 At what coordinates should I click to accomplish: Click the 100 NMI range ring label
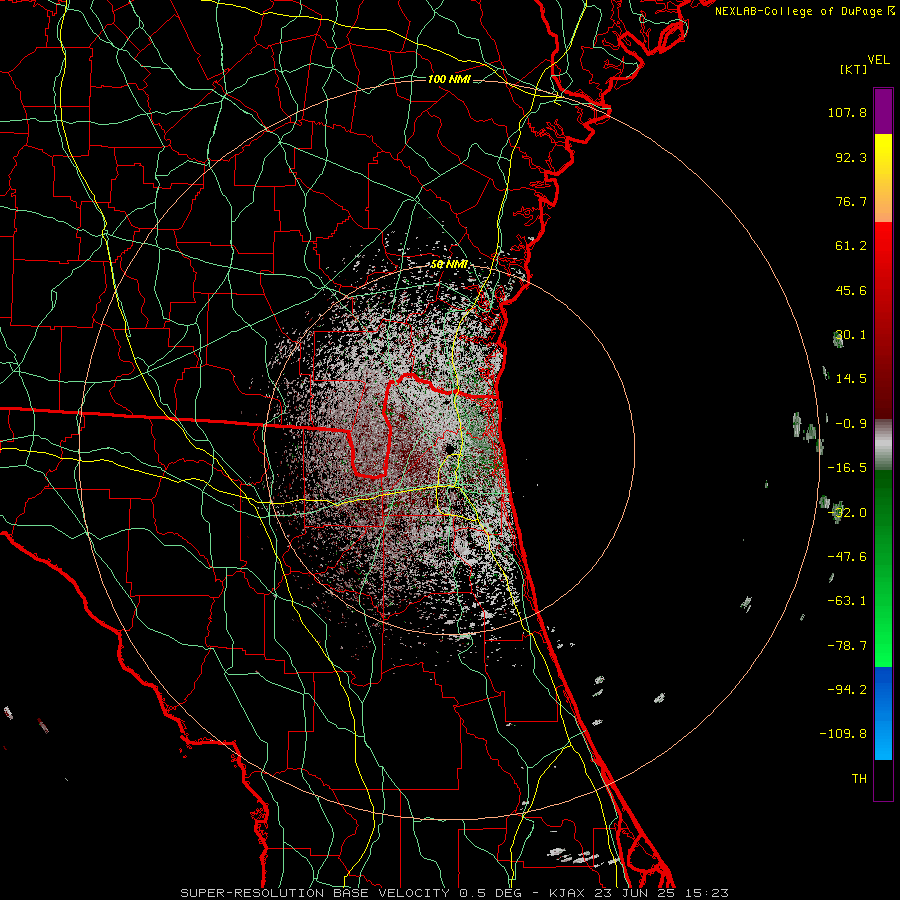pyautogui.click(x=449, y=79)
